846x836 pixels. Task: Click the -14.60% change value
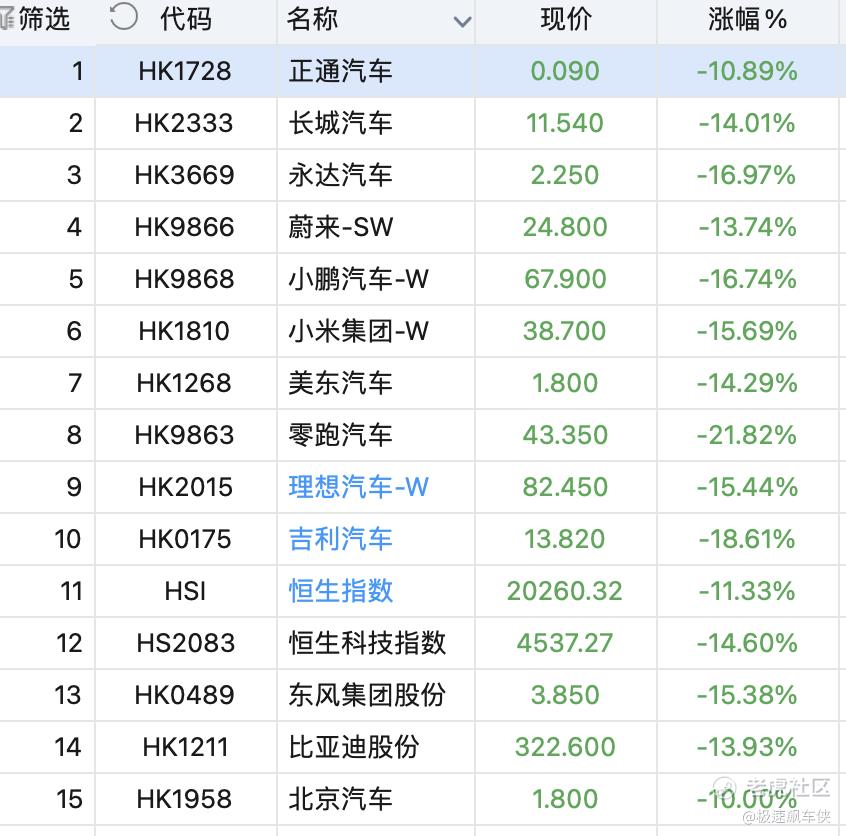747,643
